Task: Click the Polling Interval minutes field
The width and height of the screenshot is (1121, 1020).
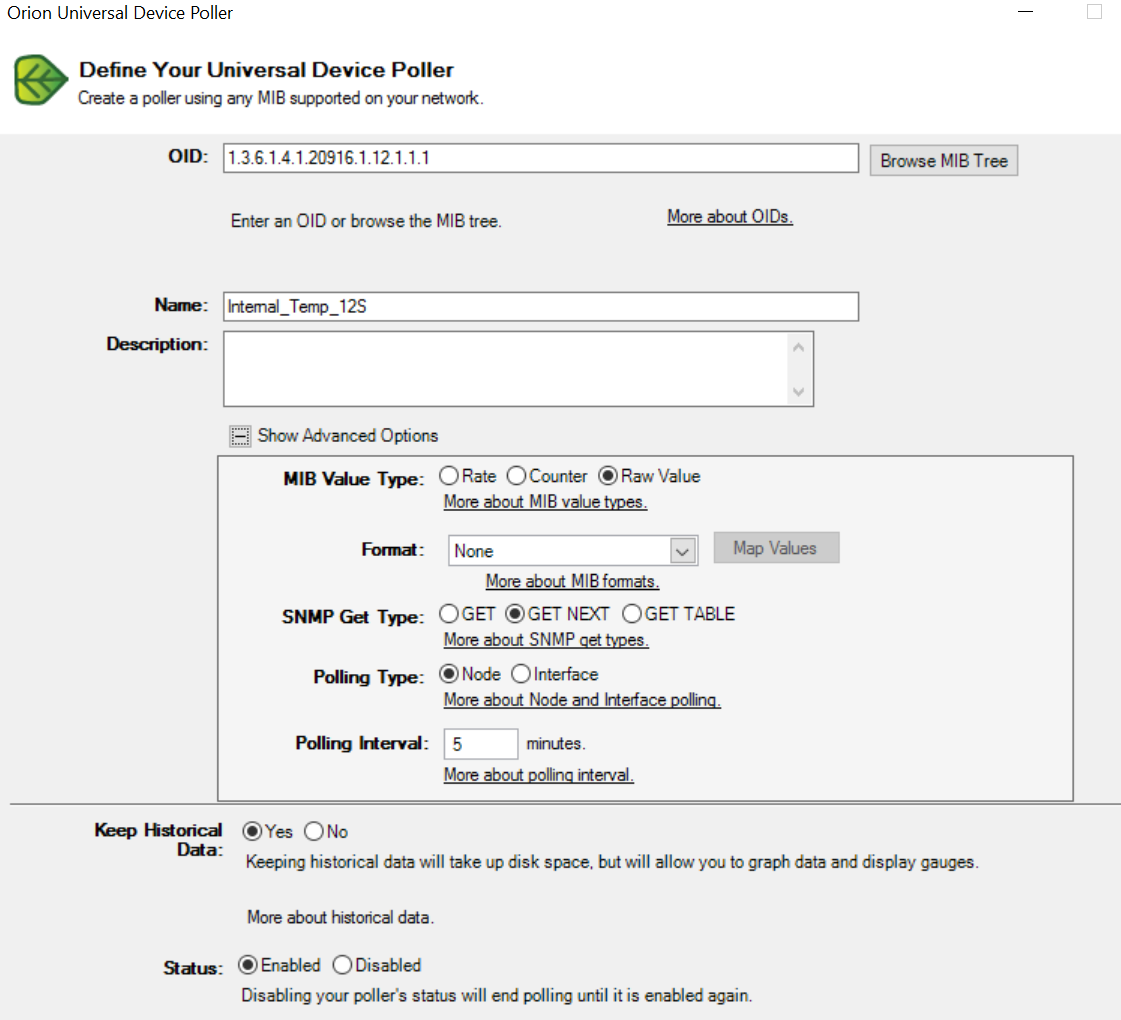Action: click(480, 744)
